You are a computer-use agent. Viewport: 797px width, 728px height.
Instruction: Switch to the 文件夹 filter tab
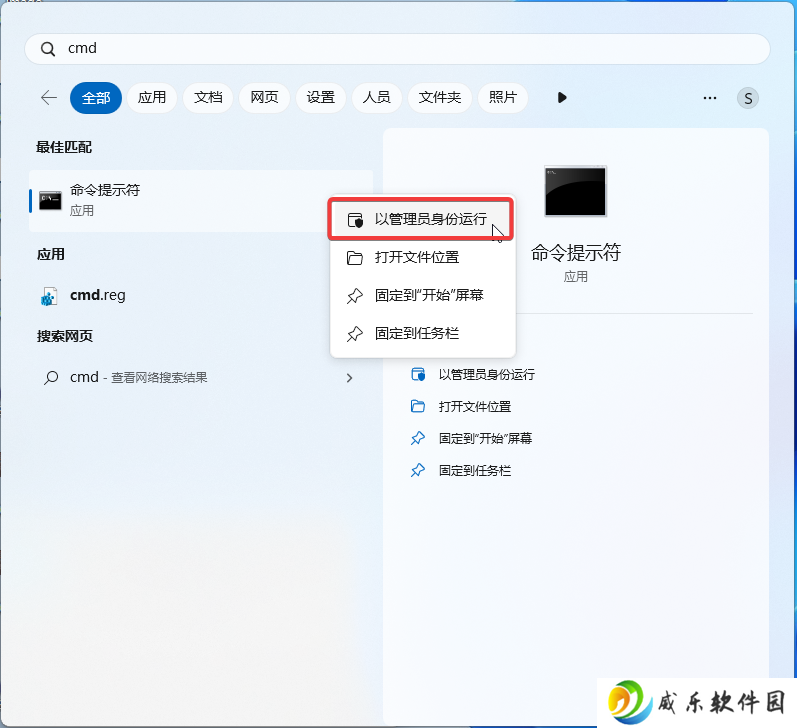tap(440, 97)
